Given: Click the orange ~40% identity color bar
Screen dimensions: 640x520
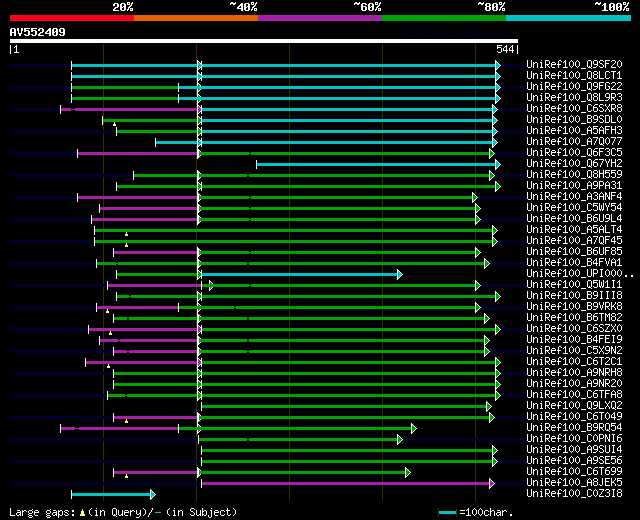Looking at the screenshot, I should click(196, 18).
